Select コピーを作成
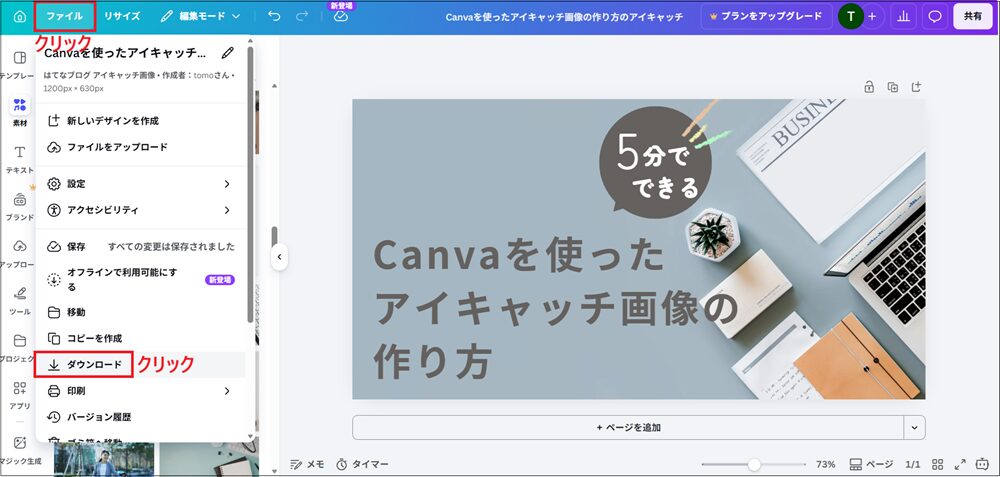 (140, 338)
